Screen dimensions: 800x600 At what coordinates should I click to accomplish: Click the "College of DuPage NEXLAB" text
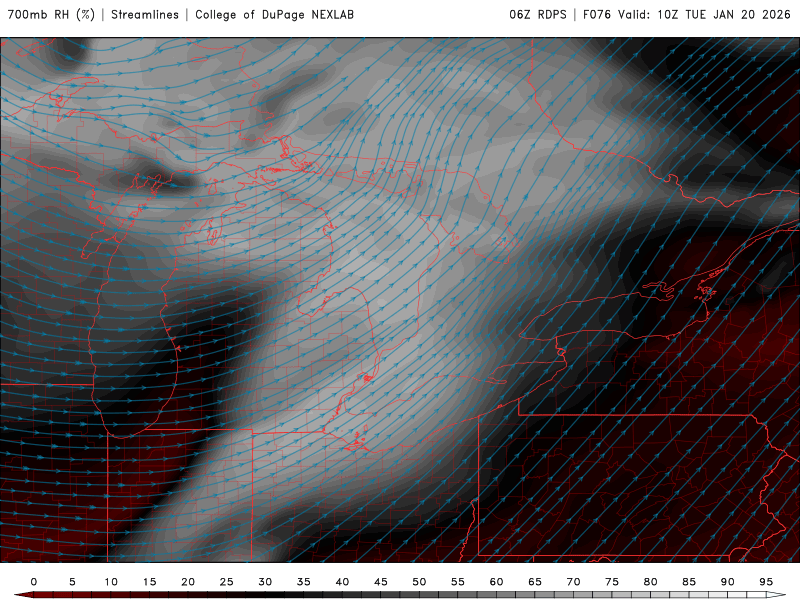274,15
